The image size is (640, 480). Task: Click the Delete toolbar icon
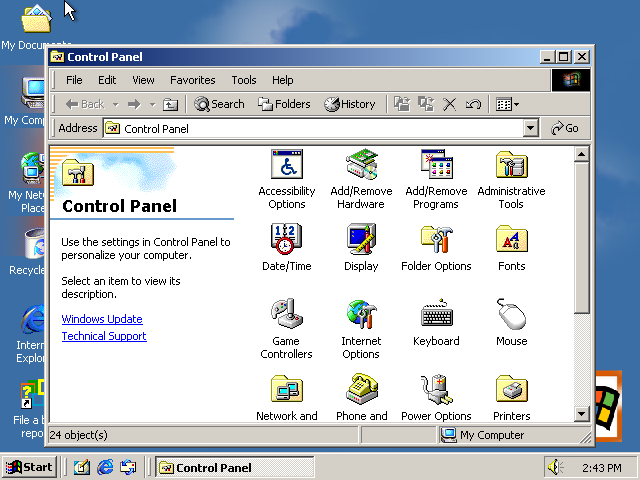449,104
